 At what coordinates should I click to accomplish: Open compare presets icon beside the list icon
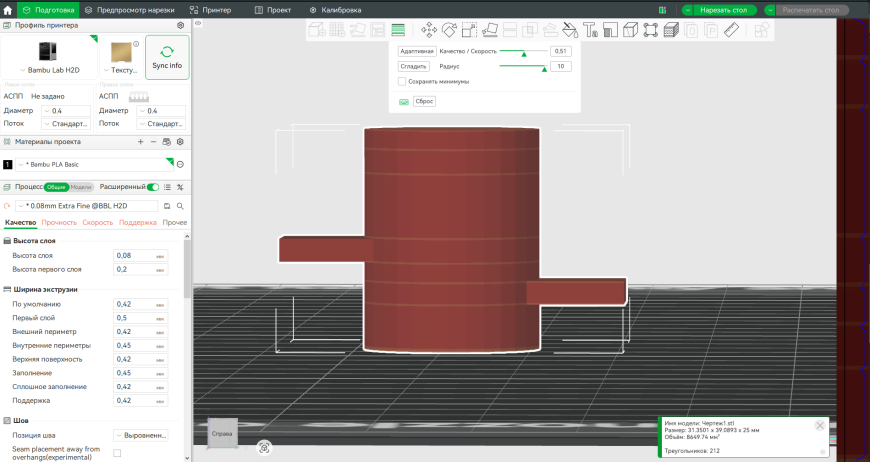180,187
